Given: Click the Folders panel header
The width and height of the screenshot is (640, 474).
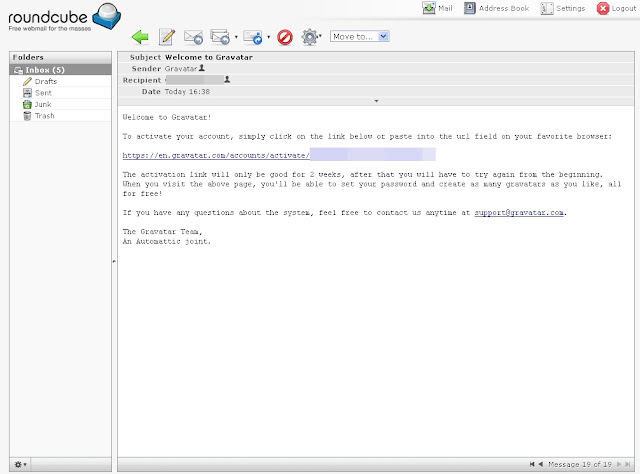Looking at the screenshot, I should pyautogui.click(x=60, y=57).
